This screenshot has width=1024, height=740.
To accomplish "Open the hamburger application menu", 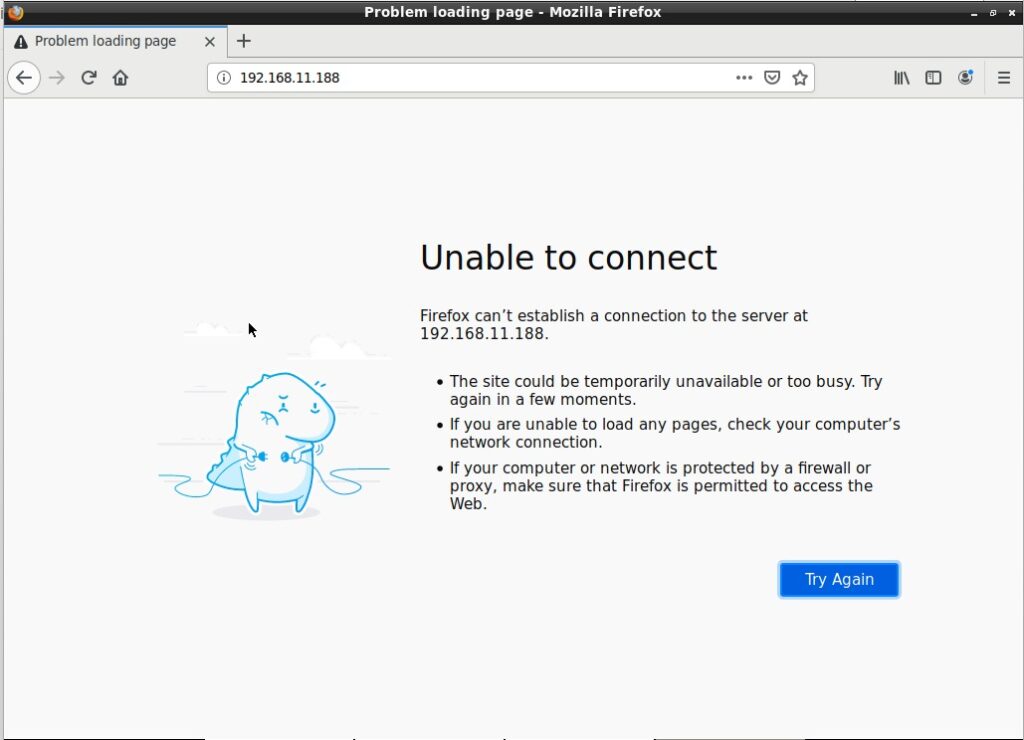I will click(x=1004, y=78).
